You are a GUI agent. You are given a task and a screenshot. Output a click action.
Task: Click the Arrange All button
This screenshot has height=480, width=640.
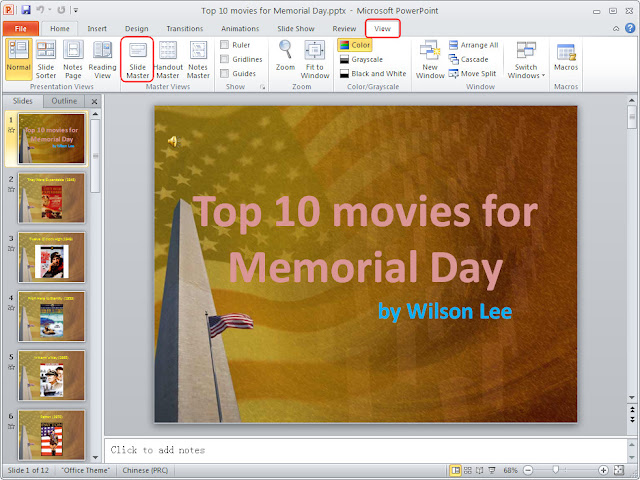click(x=473, y=45)
